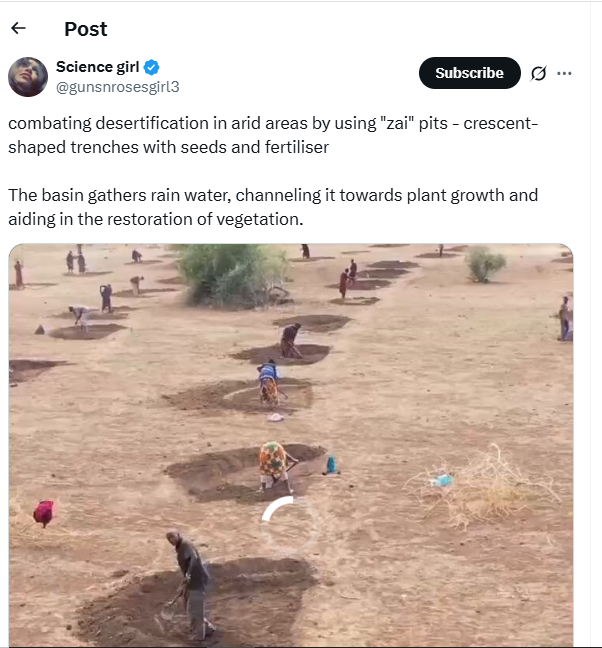Click the worker in the orange patterned dress
Viewport: 602px width, 648px height.
click(x=273, y=464)
